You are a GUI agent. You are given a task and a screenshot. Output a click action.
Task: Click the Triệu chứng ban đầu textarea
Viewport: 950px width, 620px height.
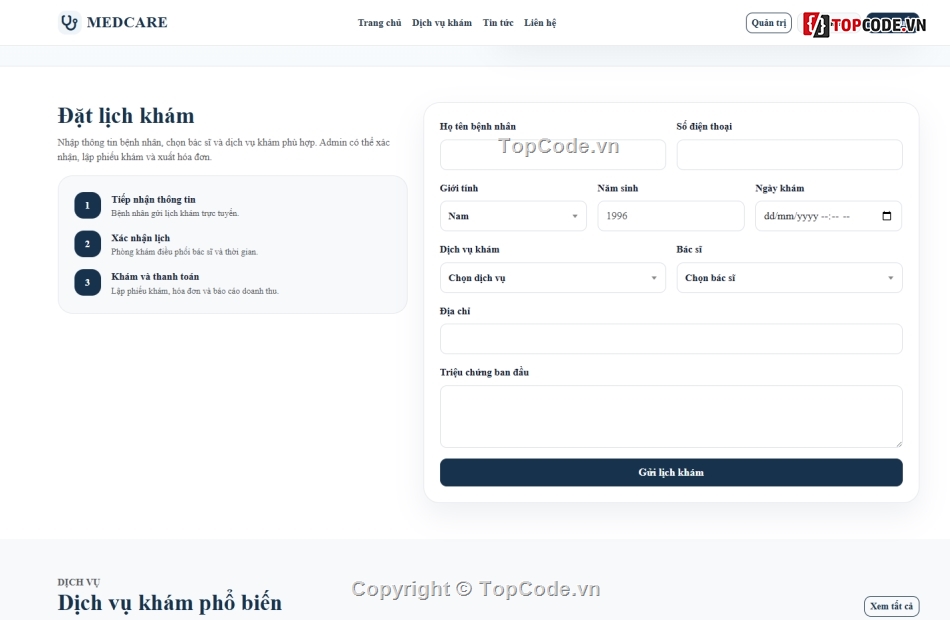pyautogui.click(x=671, y=416)
